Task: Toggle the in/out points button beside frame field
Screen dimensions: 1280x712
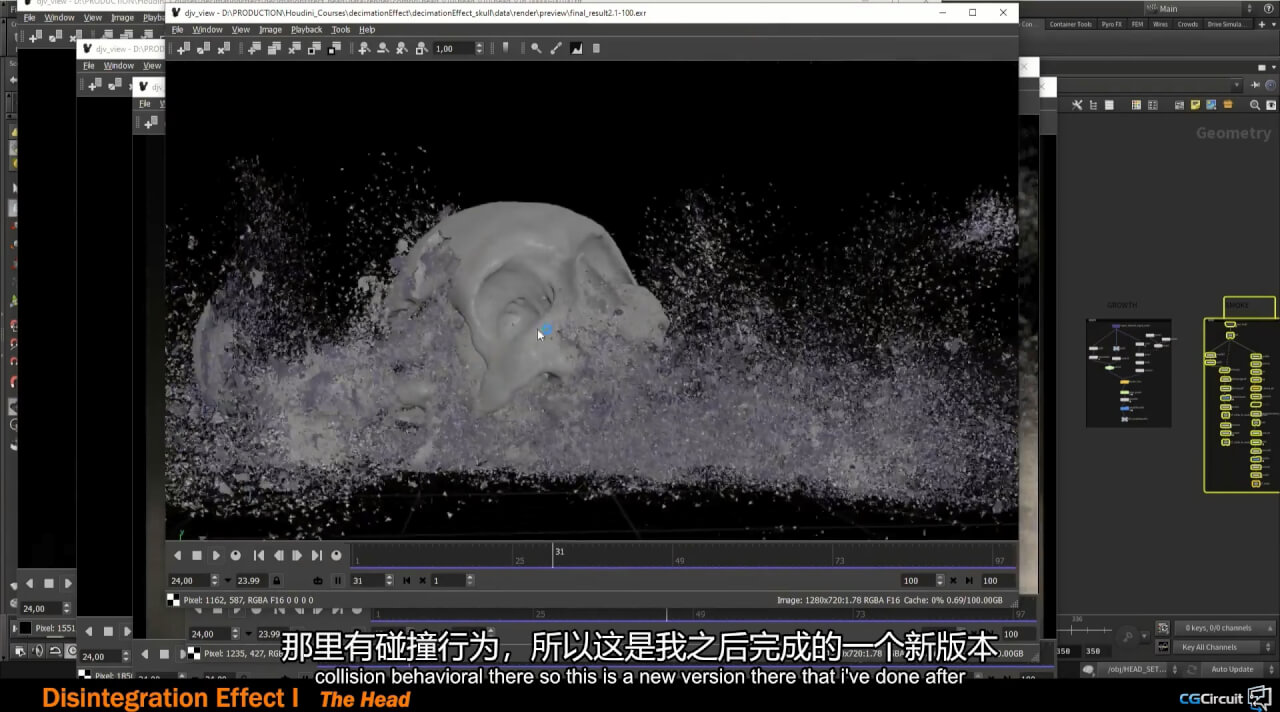Action: [x=338, y=580]
